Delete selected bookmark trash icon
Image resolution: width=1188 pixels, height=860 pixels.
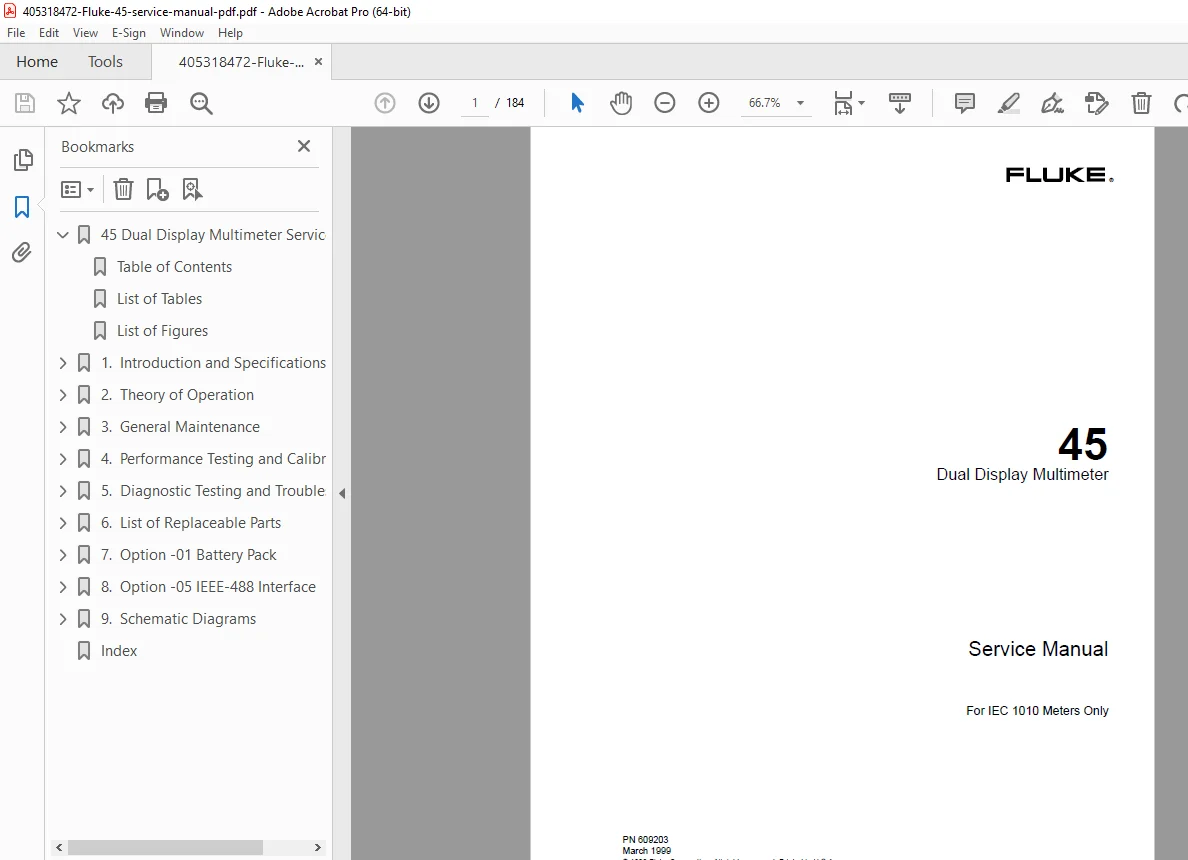[123, 189]
